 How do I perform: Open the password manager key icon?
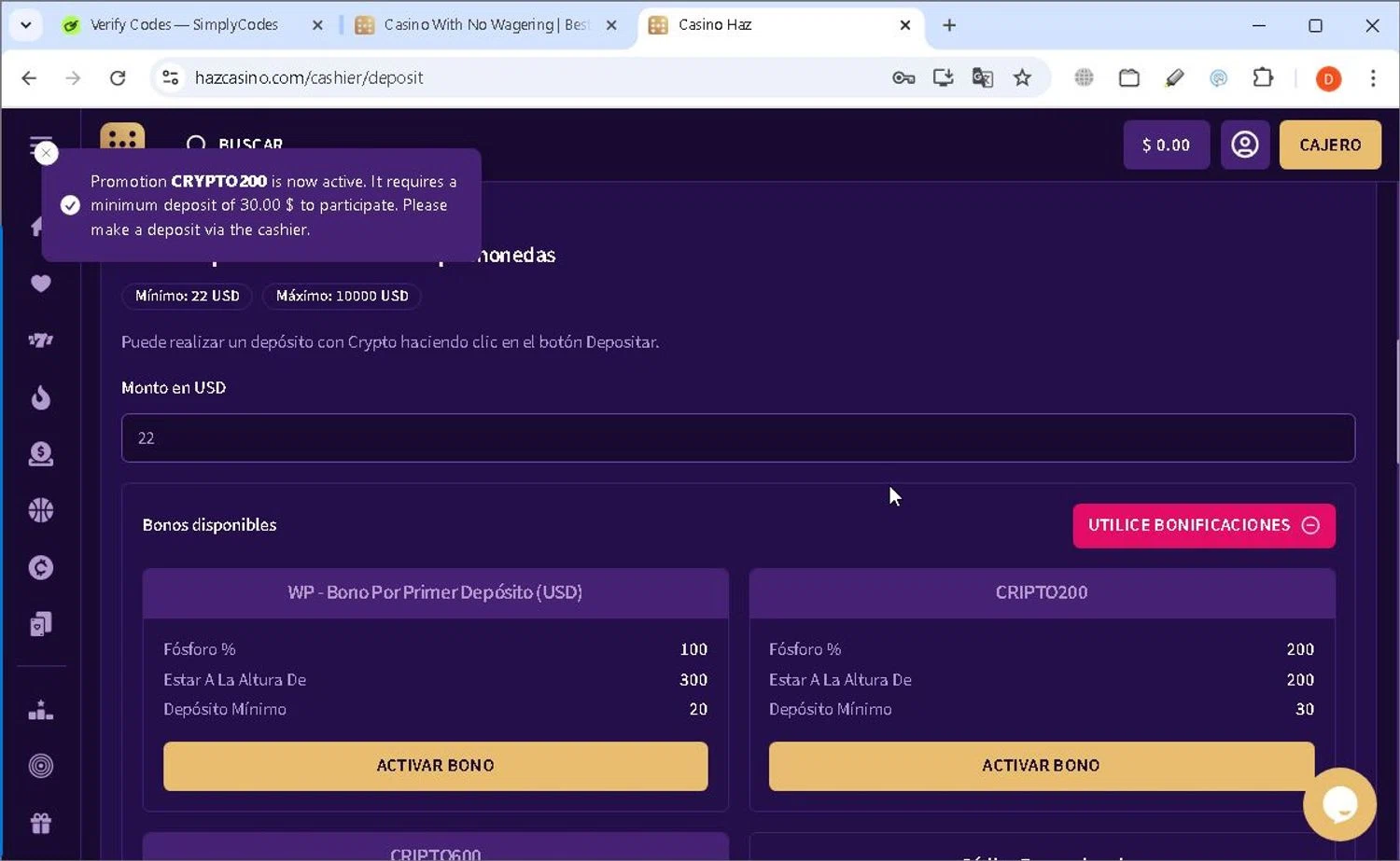(x=903, y=77)
